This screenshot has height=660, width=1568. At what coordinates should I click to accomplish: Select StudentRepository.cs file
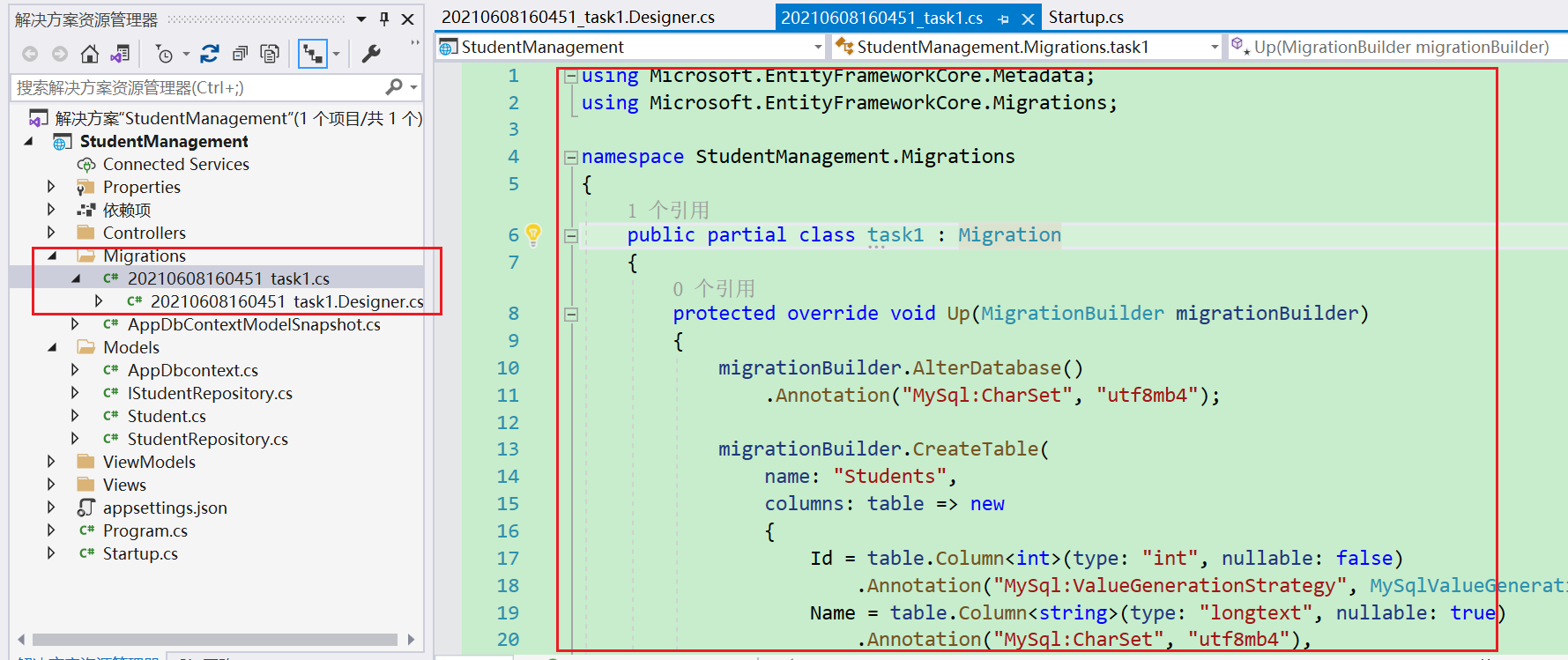click(207, 439)
